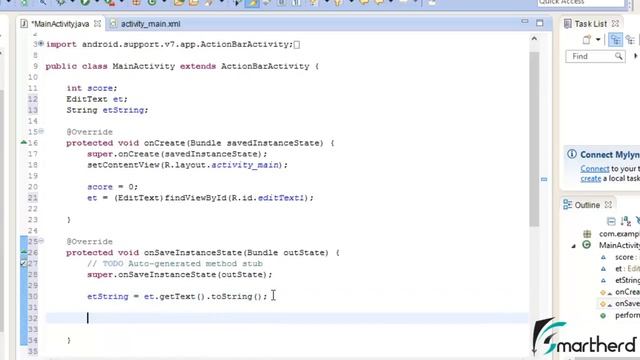Minimize the editor area

524,22
